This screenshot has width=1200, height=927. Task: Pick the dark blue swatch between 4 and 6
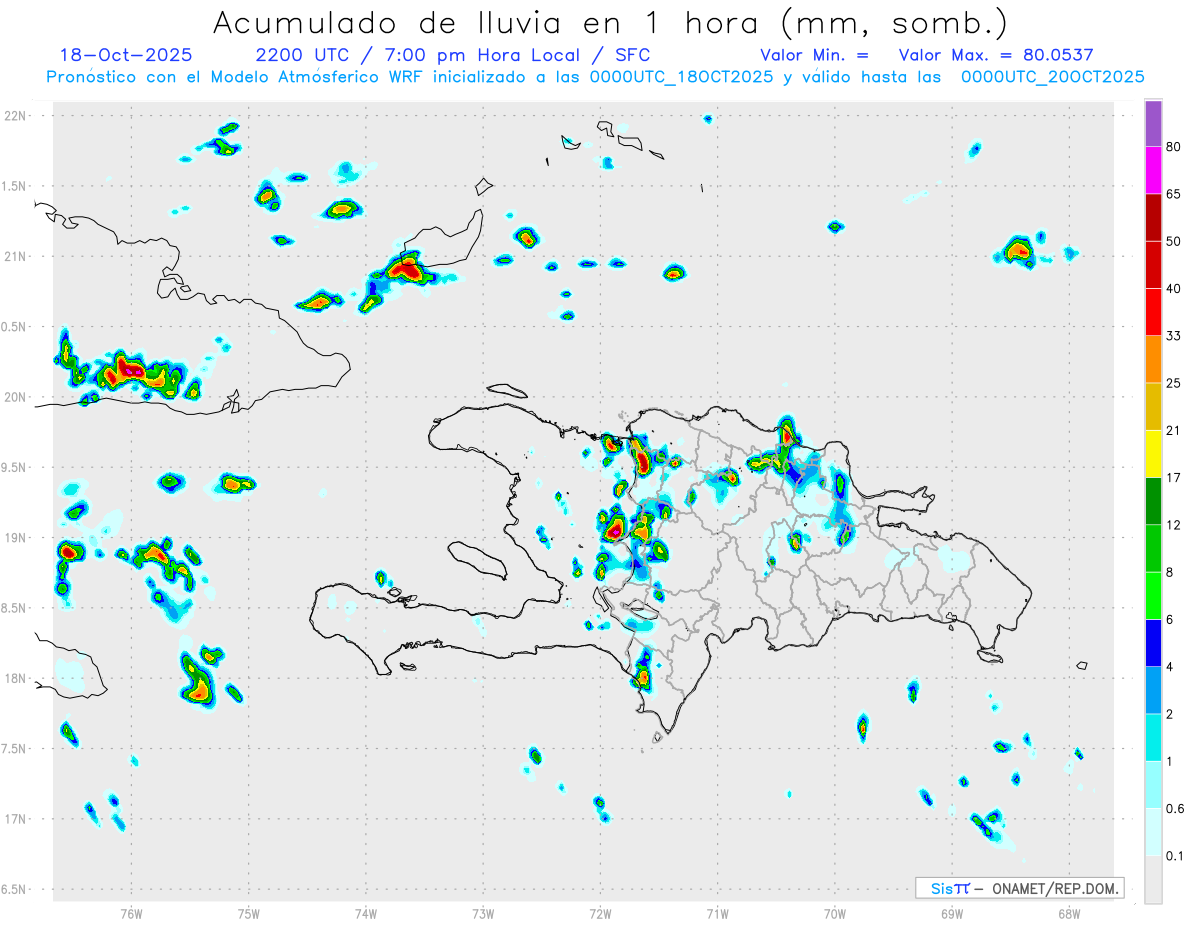pos(1153,643)
